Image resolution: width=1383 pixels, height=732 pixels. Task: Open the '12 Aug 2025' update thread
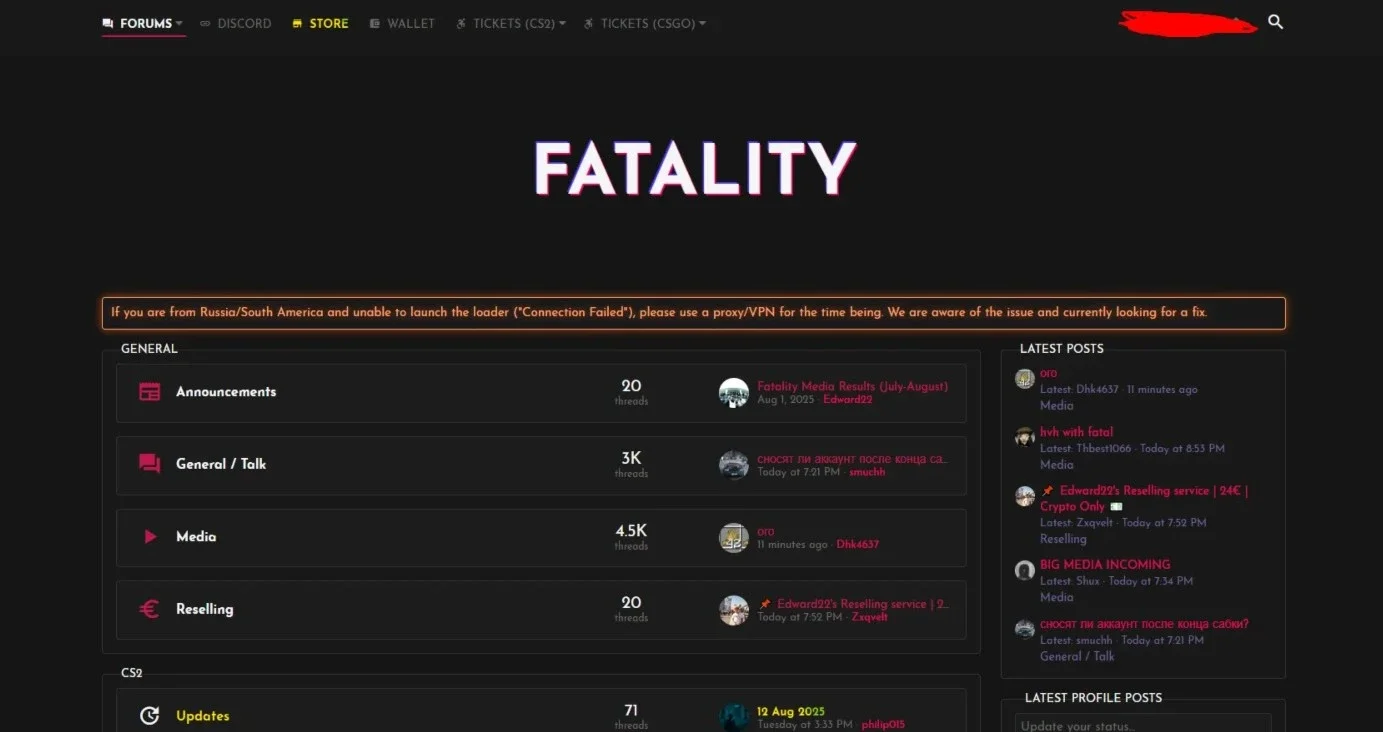tap(791, 711)
